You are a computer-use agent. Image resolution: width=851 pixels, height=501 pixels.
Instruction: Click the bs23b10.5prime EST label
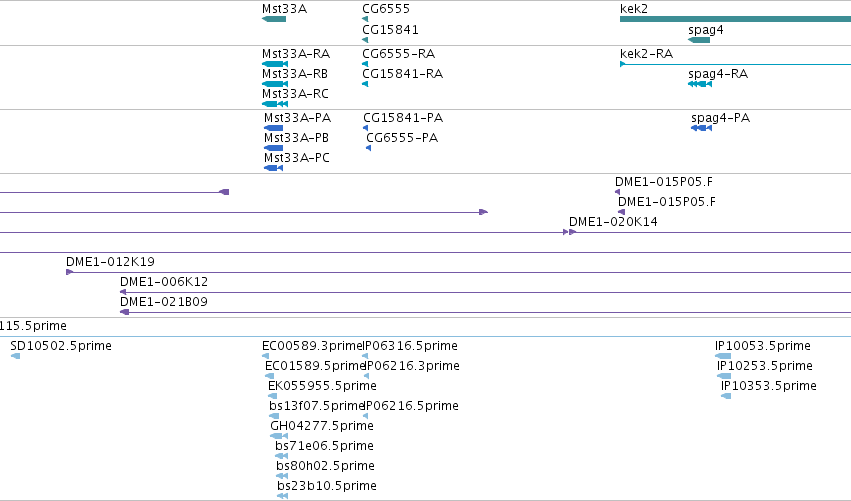tap(327, 486)
